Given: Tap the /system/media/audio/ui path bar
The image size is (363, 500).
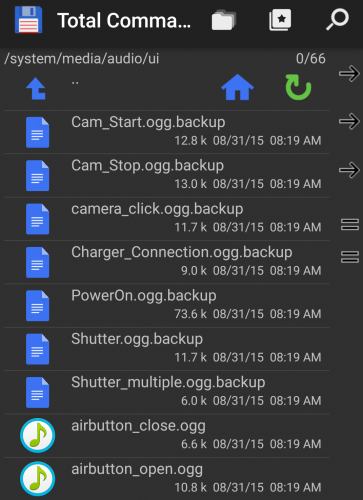Looking at the screenshot, I should pyautogui.click(x=165, y=59).
